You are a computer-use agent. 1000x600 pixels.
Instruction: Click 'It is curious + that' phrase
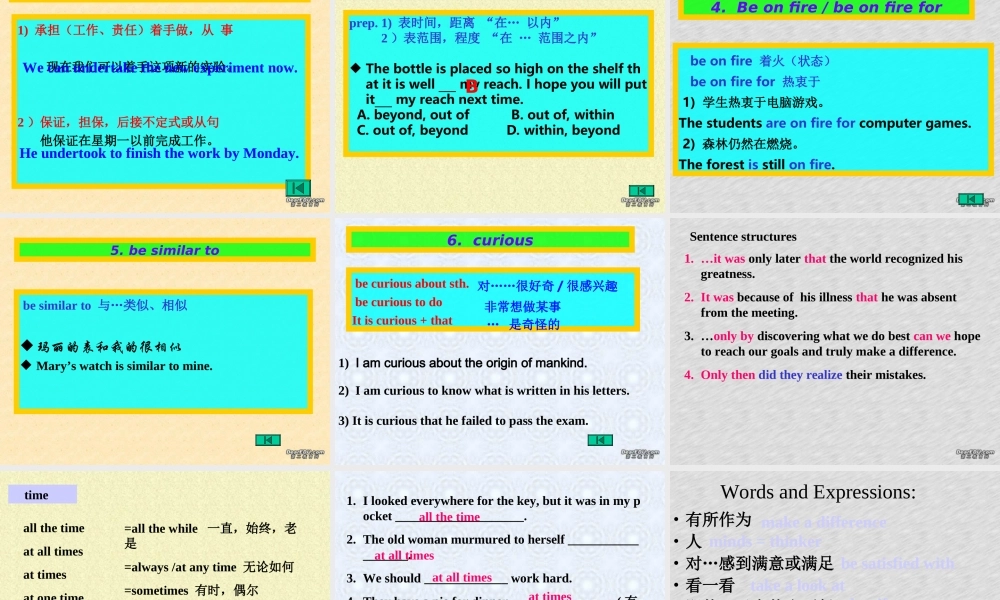pos(402,321)
